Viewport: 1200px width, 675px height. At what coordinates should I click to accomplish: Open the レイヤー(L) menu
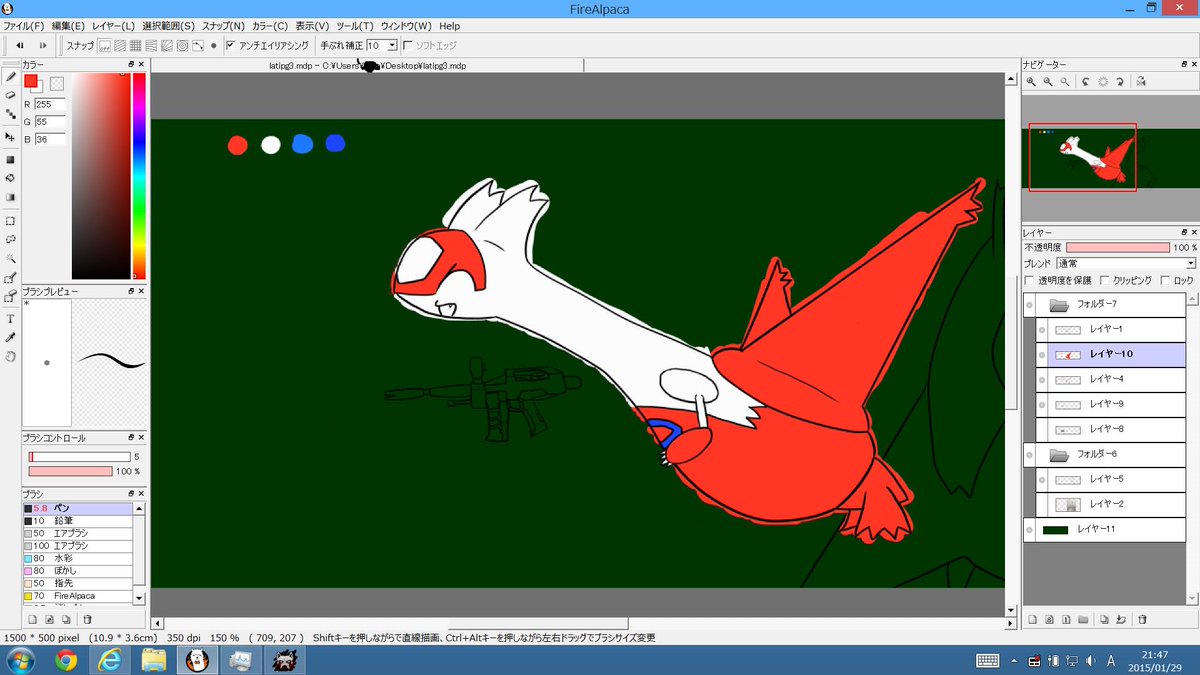pos(113,25)
